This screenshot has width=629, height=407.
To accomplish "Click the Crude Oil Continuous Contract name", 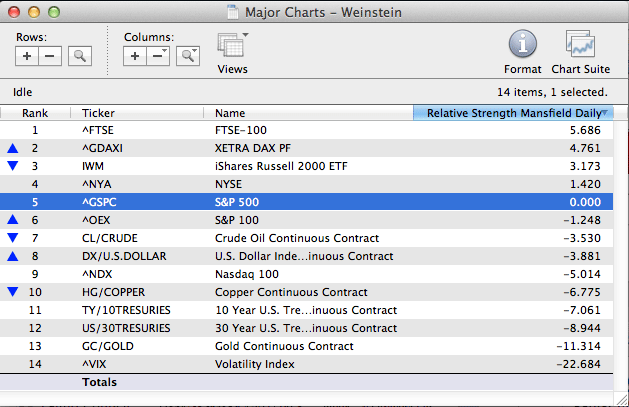I will (x=297, y=238).
